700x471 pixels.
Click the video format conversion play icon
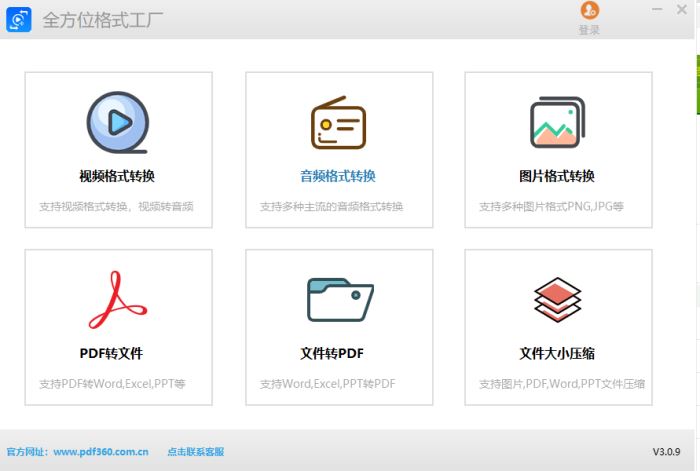point(117,122)
